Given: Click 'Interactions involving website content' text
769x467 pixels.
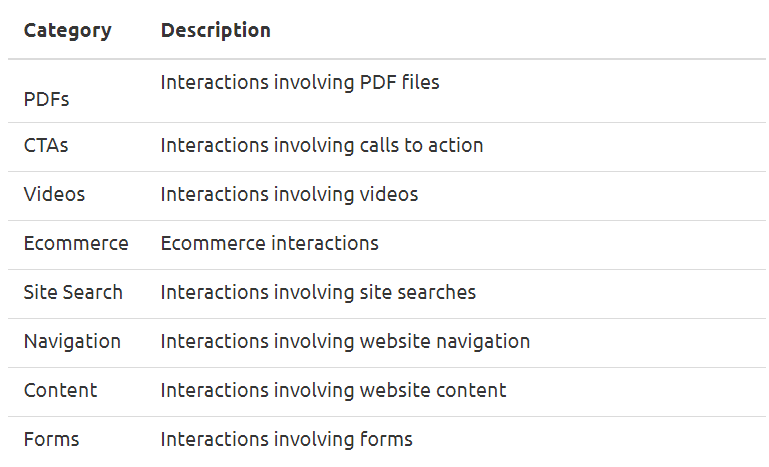Looking at the screenshot, I should coord(333,391).
